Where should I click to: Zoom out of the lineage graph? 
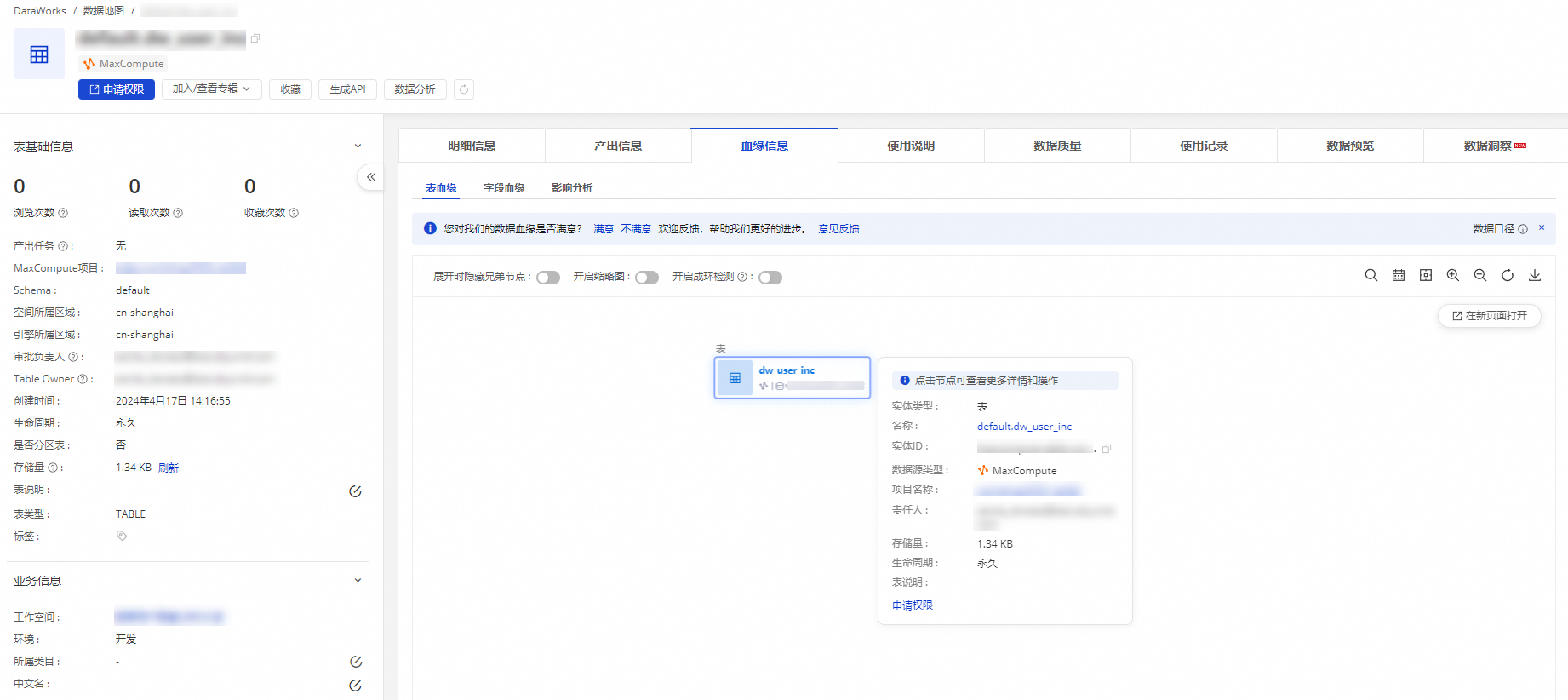(x=1479, y=275)
